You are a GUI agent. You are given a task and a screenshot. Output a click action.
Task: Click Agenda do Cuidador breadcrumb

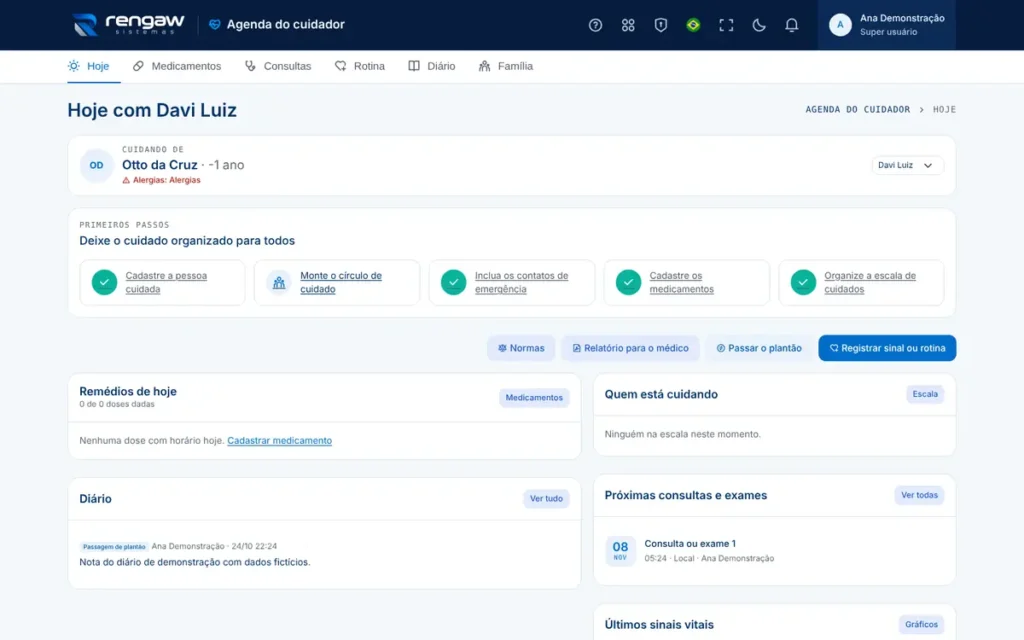(857, 110)
